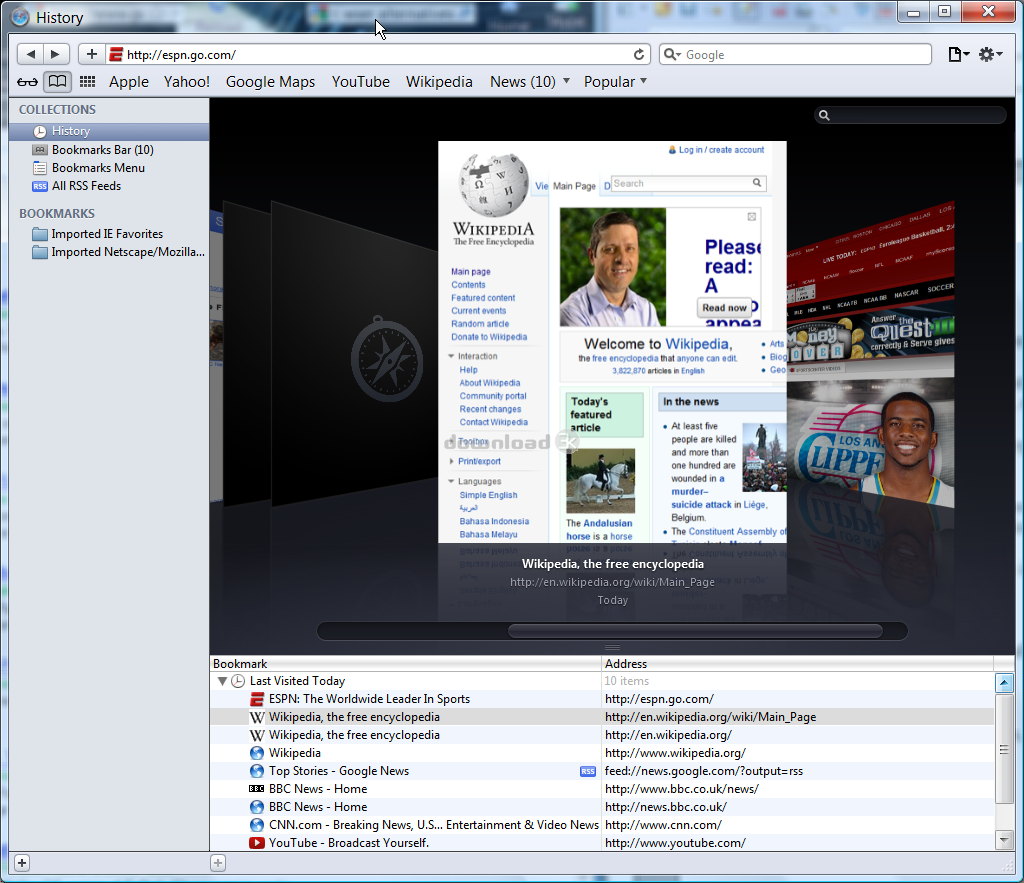The height and width of the screenshot is (883, 1024).
Task: Select Bookmarks Bar (10) collection
Action: [109, 150]
